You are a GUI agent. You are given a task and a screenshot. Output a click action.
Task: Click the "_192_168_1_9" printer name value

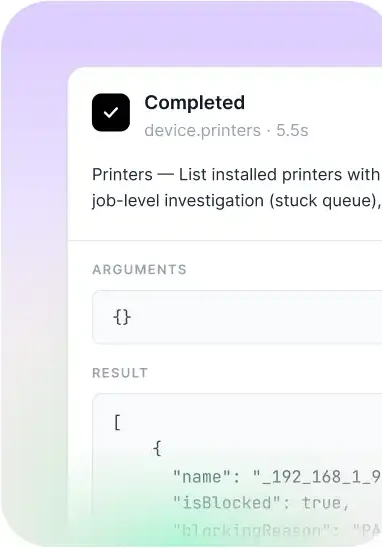(317, 477)
